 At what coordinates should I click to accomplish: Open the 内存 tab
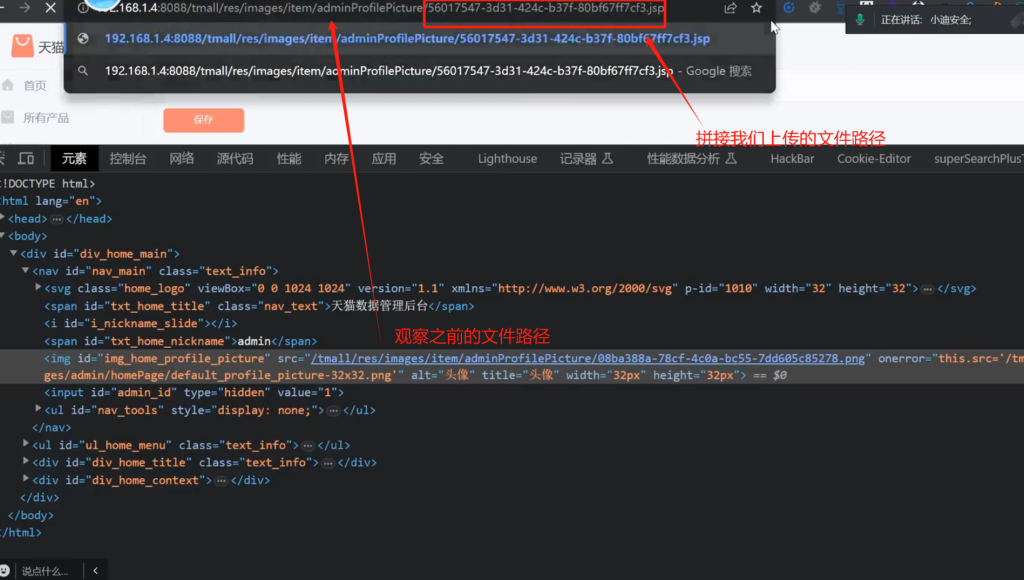(336, 159)
